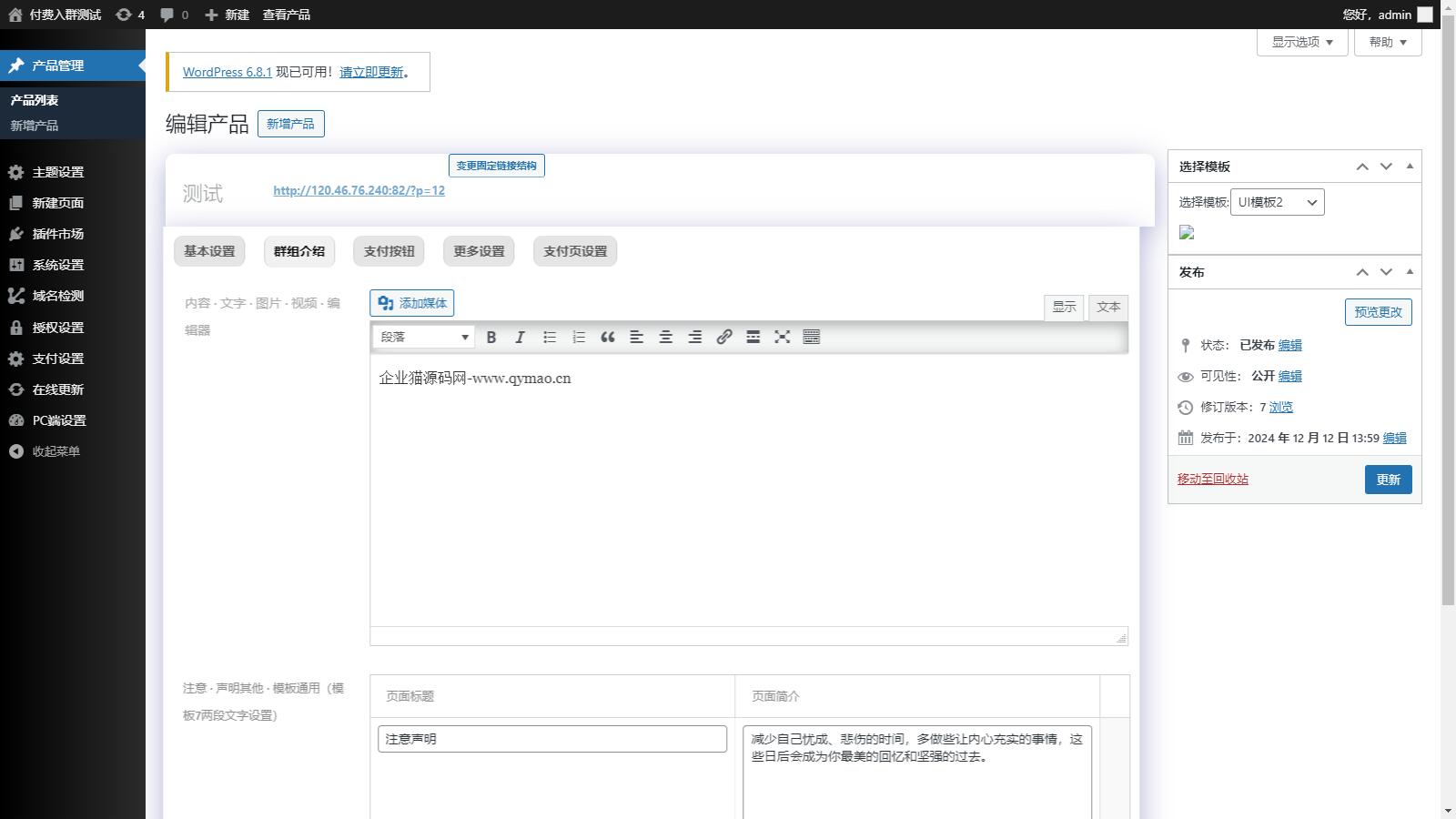Image resolution: width=1456 pixels, height=819 pixels.
Task: Open 插件市场 in the sidebar
Action: tap(58, 234)
